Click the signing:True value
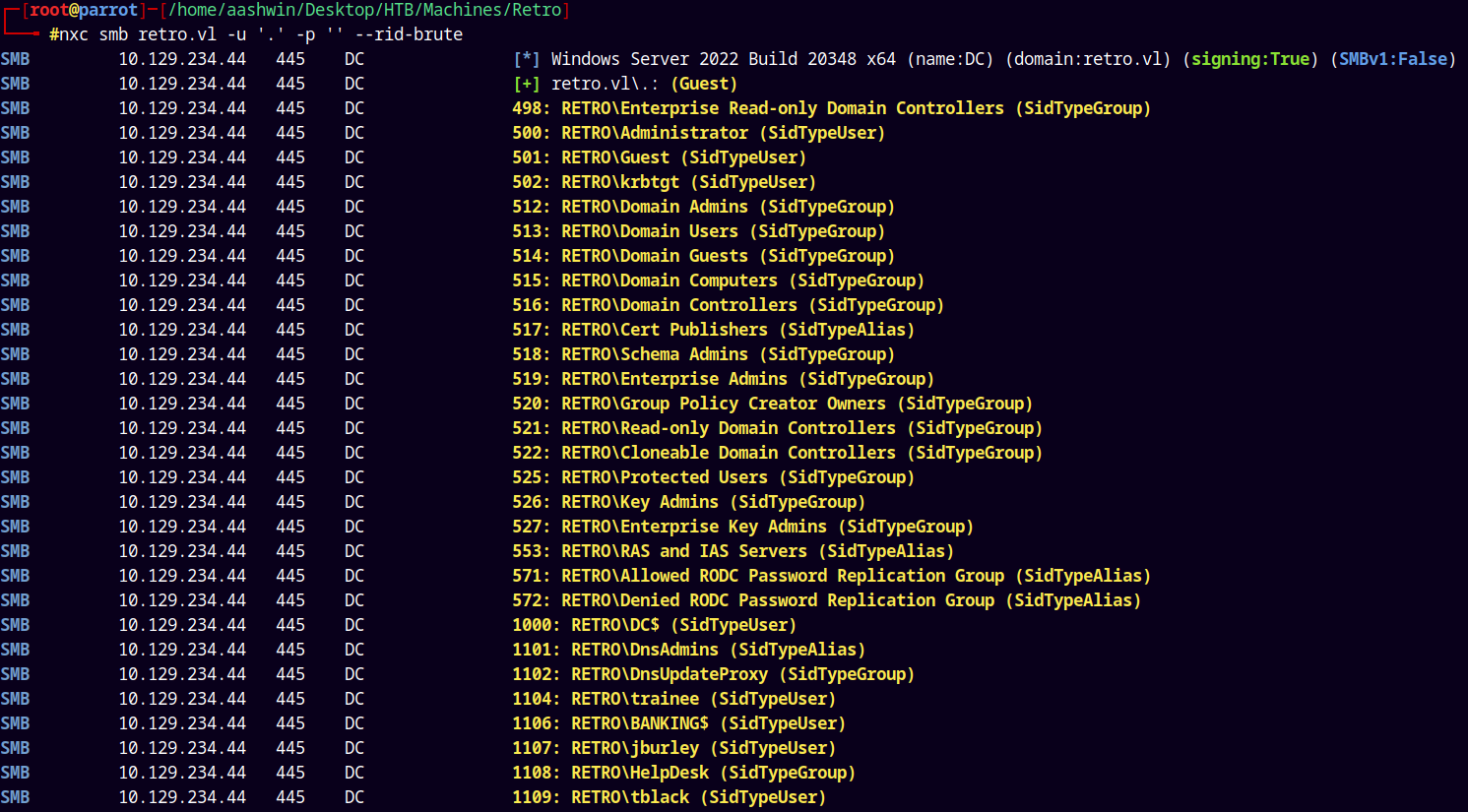1468x812 pixels. point(1250,59)
